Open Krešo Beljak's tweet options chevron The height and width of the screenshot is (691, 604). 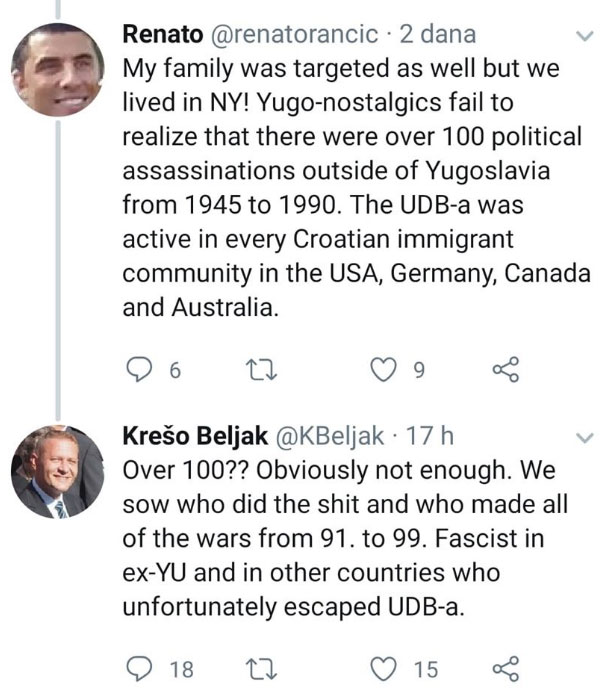click(583, 437)
